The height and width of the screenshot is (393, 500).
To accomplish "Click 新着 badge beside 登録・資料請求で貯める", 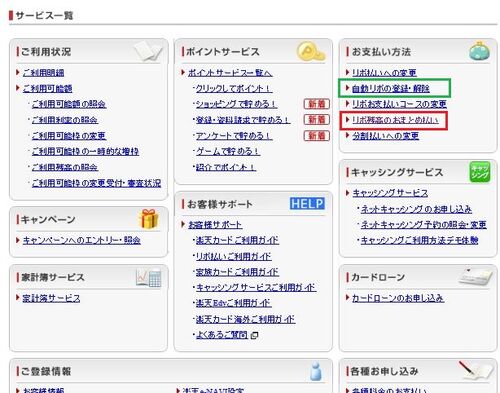I will pyautogui.click(x=317, y=120).
